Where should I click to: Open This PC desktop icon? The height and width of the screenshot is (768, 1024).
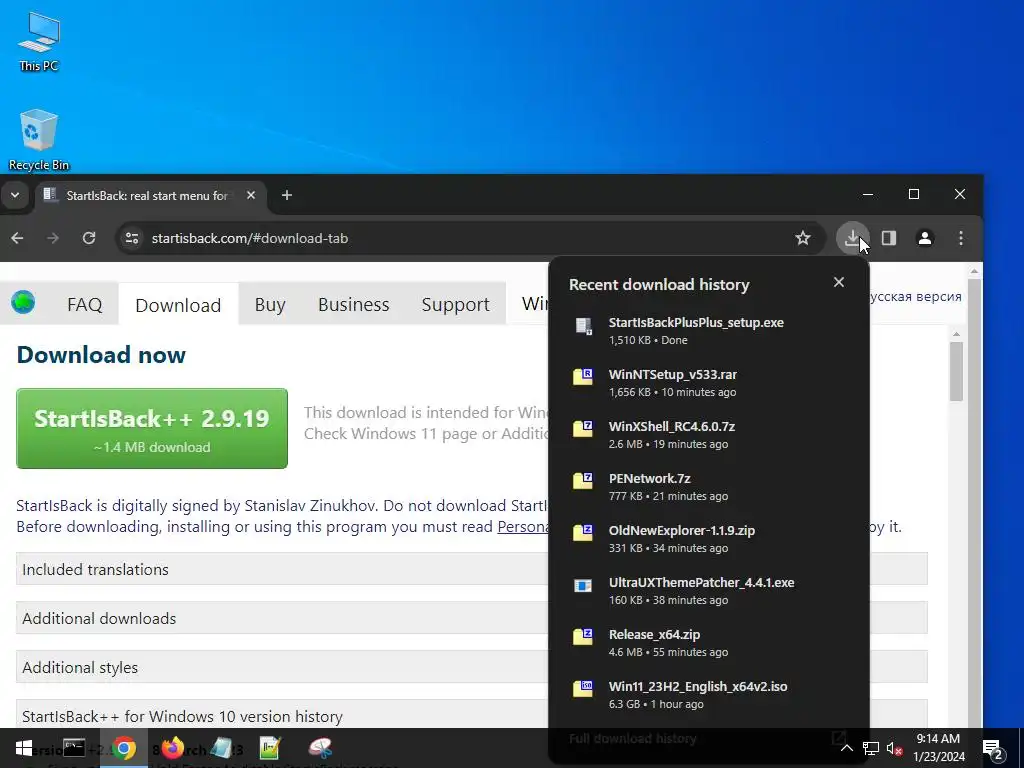39,40
